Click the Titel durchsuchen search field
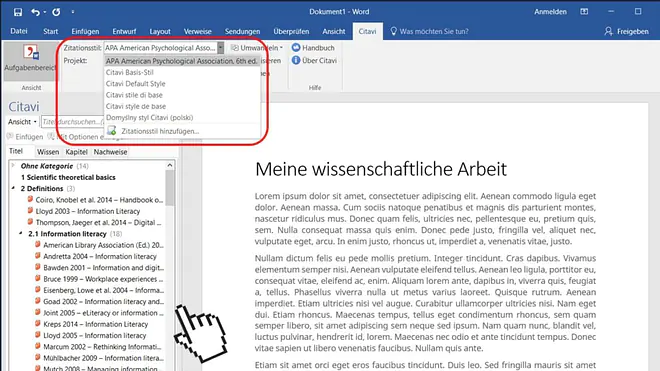660x371 pixels. point(72,122)
